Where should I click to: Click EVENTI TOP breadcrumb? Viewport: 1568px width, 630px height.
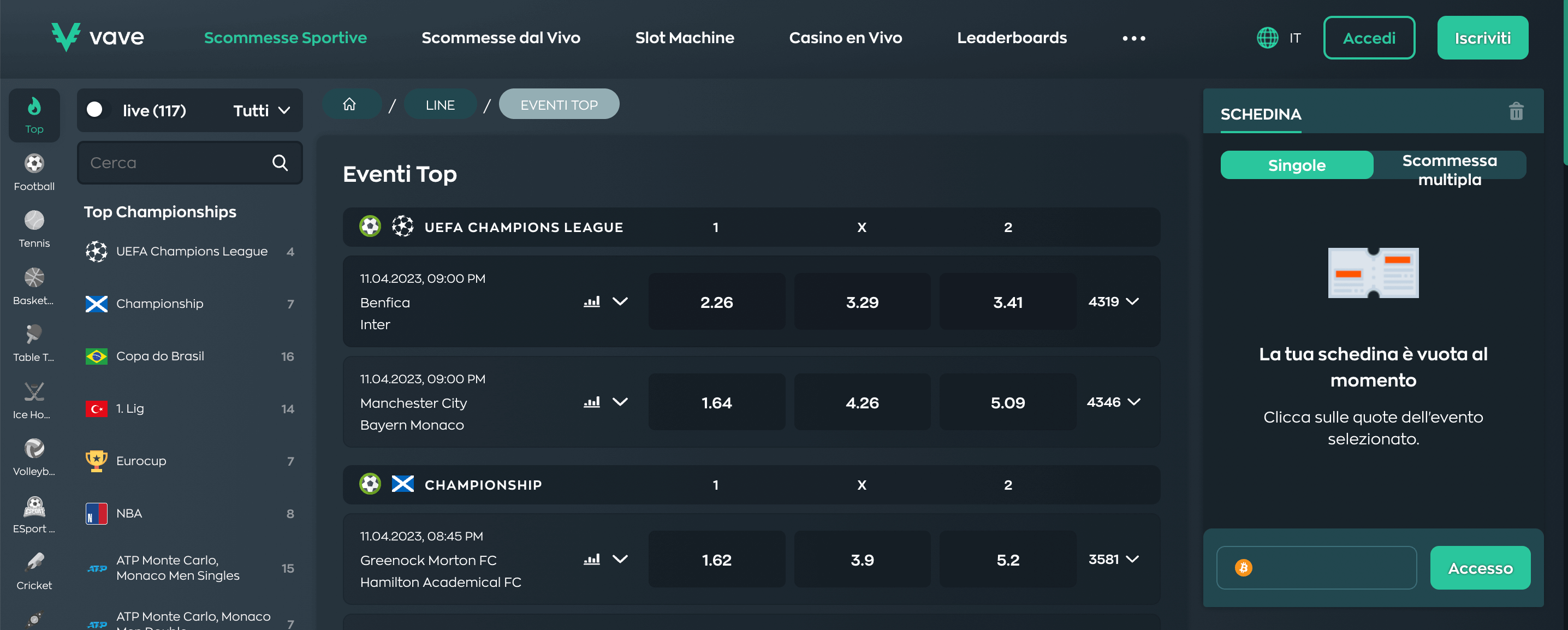pos(559,104)
